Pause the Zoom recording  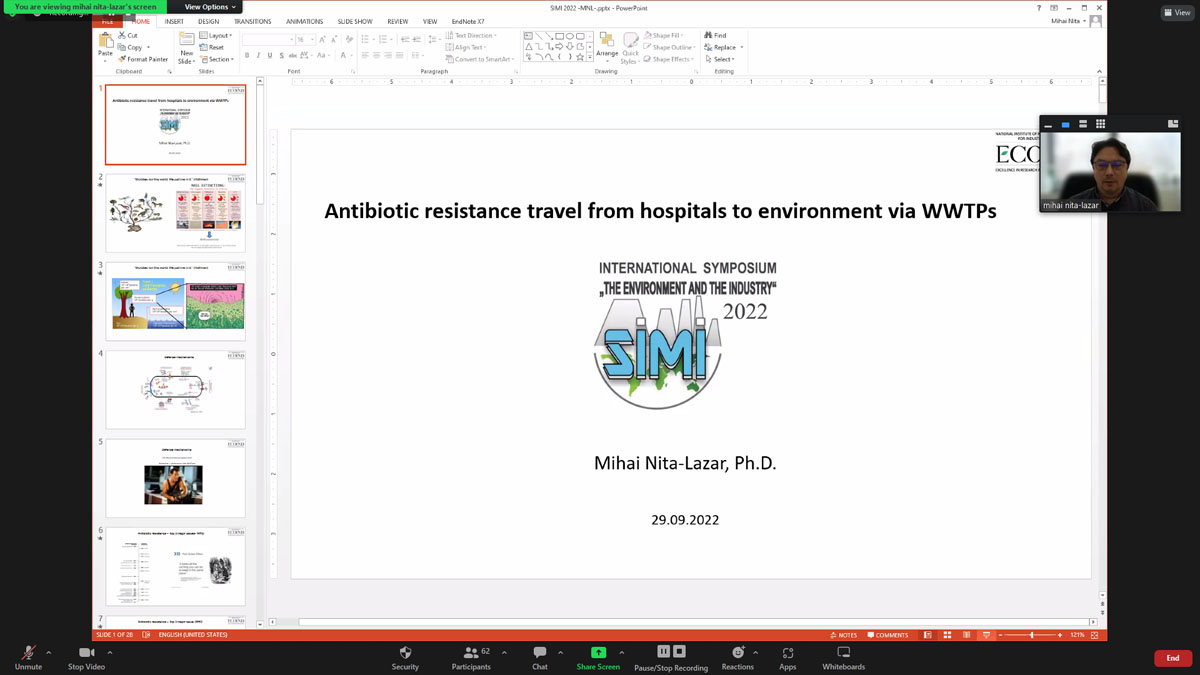tap(663, 652)
